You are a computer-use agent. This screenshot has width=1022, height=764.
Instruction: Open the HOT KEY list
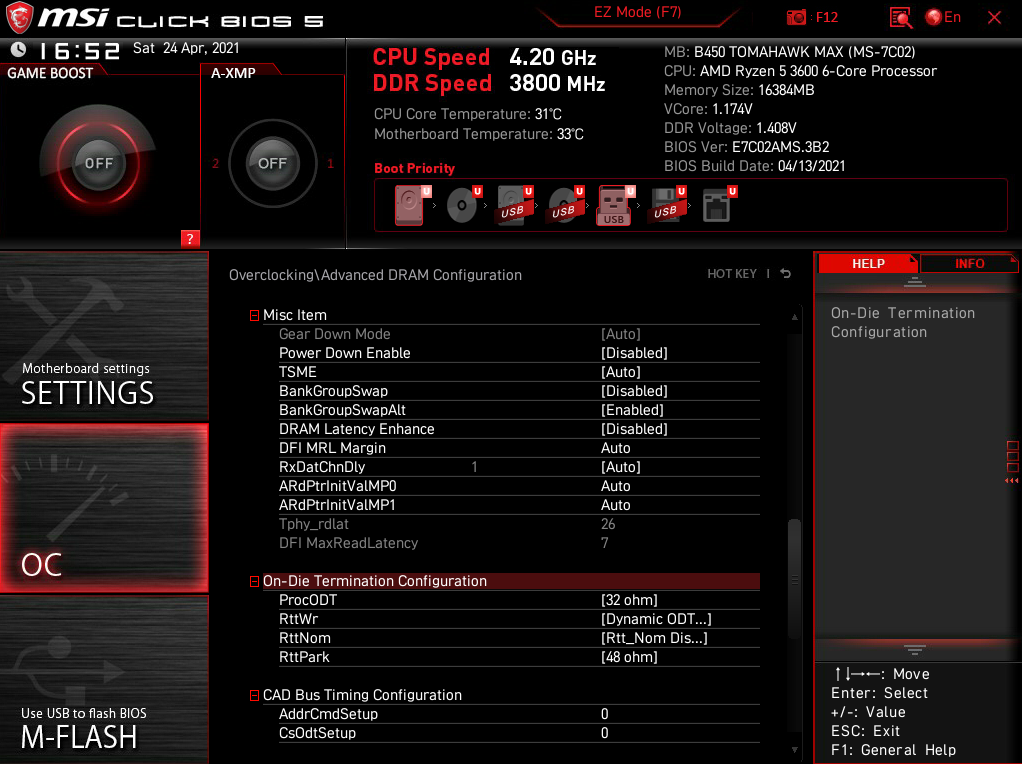[732, 274]
